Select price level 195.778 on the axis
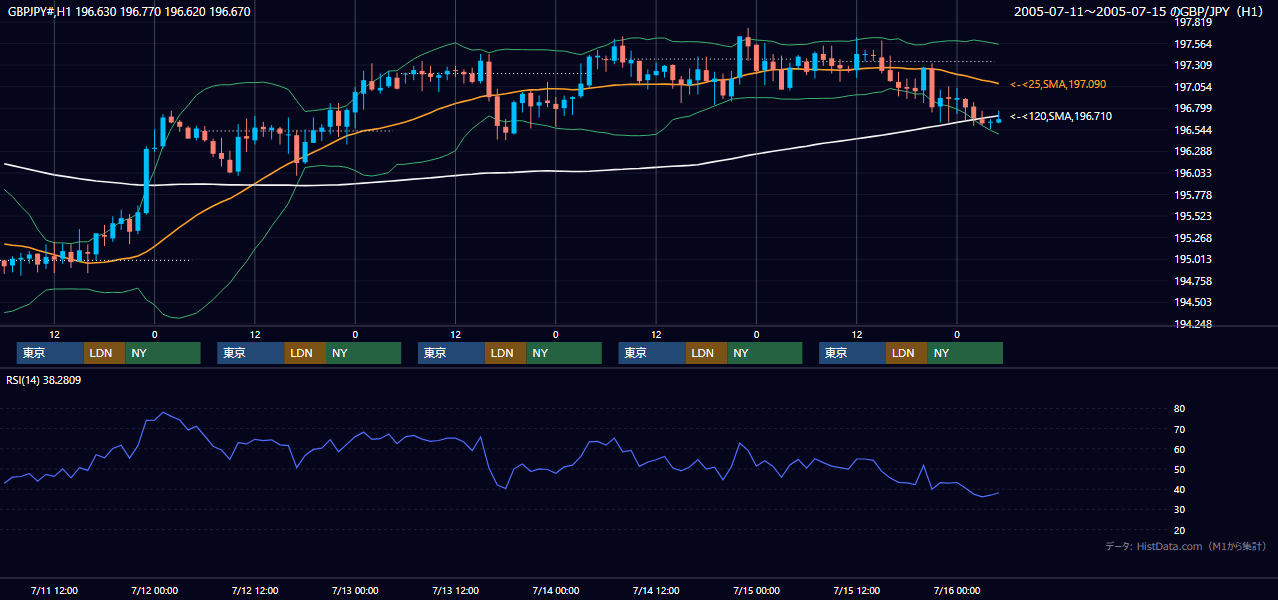This screenshot has width=1278, height=600. [1193, 195]
